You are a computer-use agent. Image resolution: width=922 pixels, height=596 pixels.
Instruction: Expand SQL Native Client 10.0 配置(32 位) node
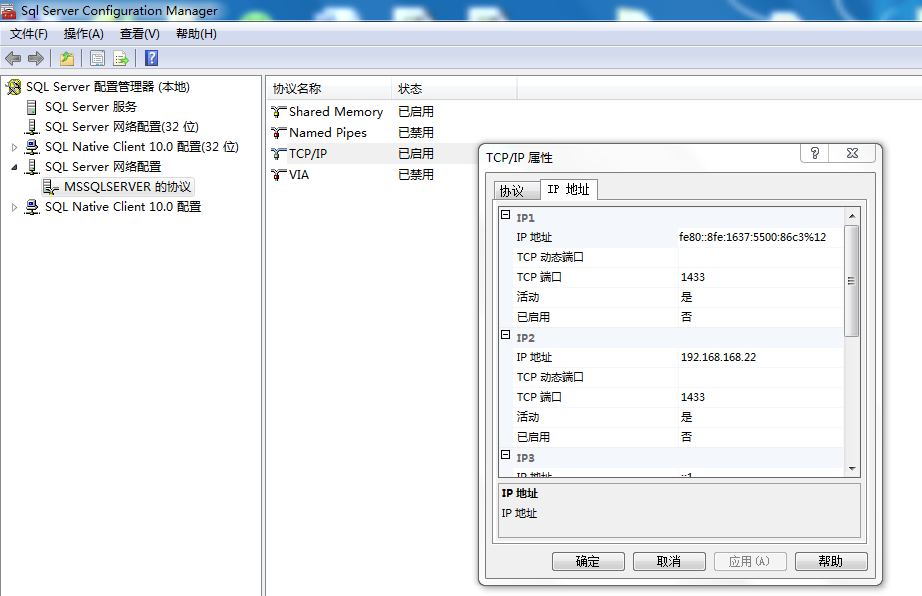pyautogui.click(x=15, y=148)
